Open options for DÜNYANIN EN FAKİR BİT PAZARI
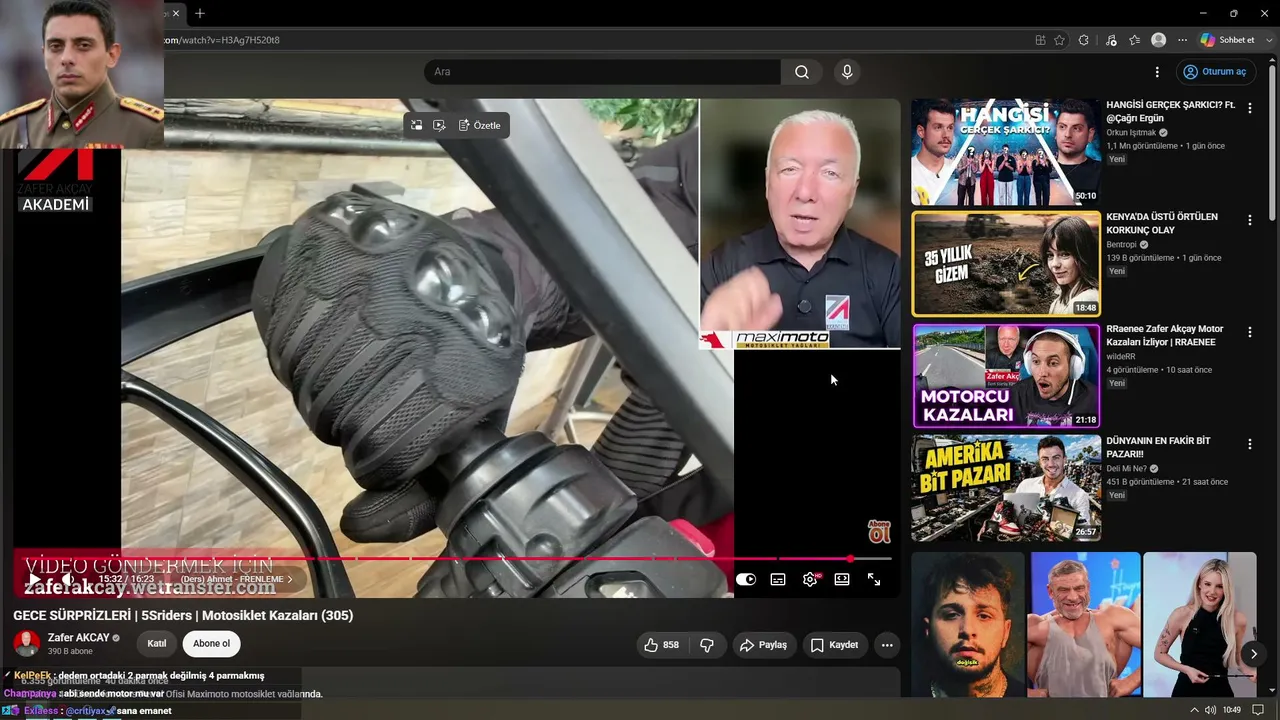The width and height of the screenshot is (1280, 720). point(1249,444)
